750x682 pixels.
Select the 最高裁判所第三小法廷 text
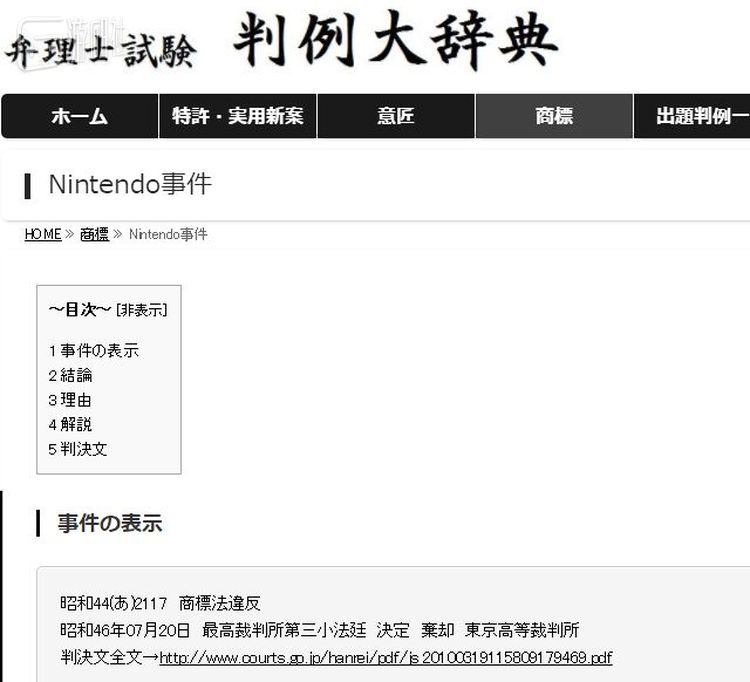284,630
